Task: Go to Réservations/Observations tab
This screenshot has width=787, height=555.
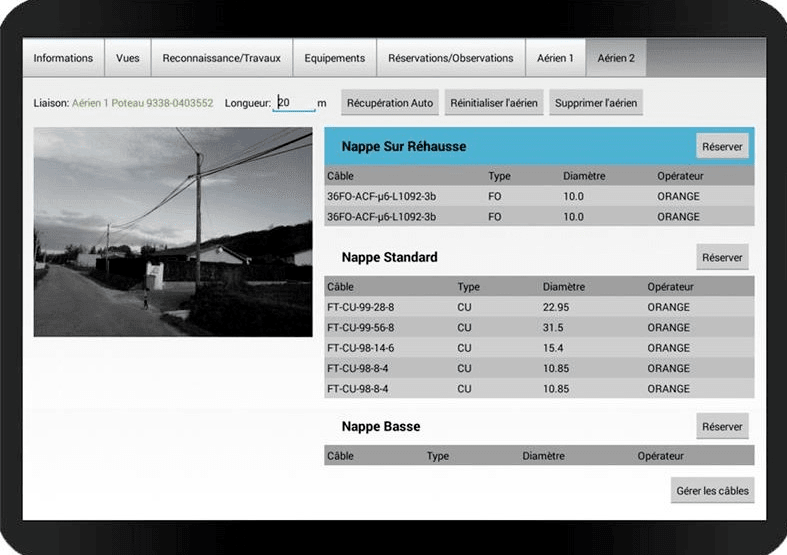Action: 451,58
